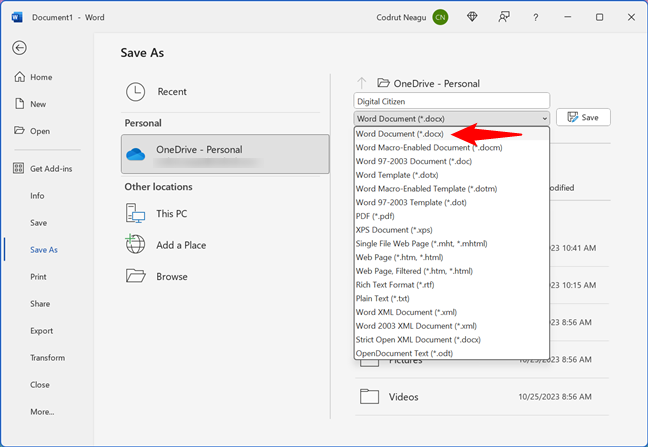
Task: Collapse the file type dropdown
Action: (543, 118)
